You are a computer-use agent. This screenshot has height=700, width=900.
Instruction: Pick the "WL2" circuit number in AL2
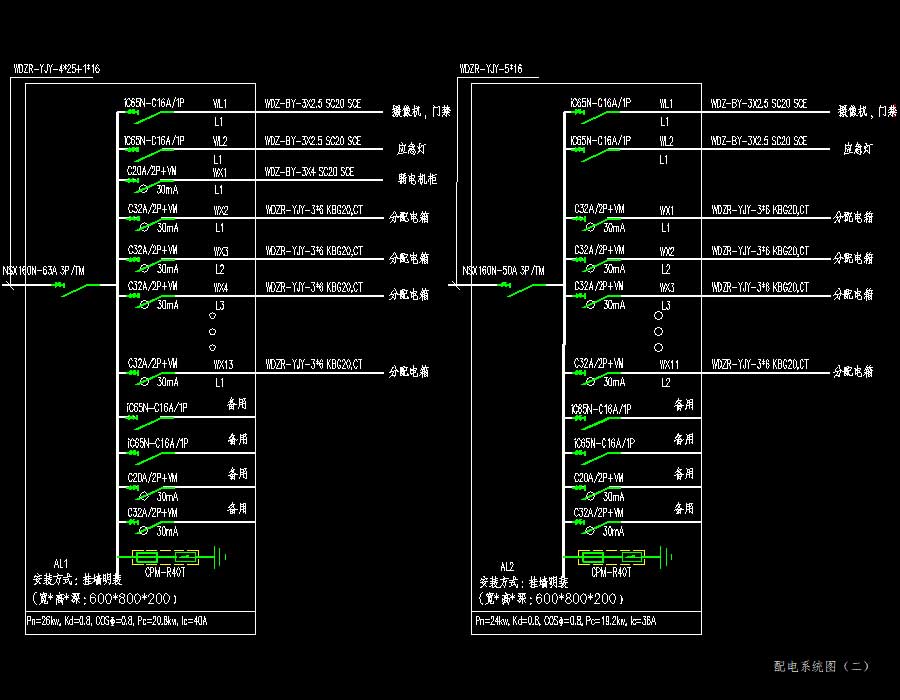coord(666,141)
